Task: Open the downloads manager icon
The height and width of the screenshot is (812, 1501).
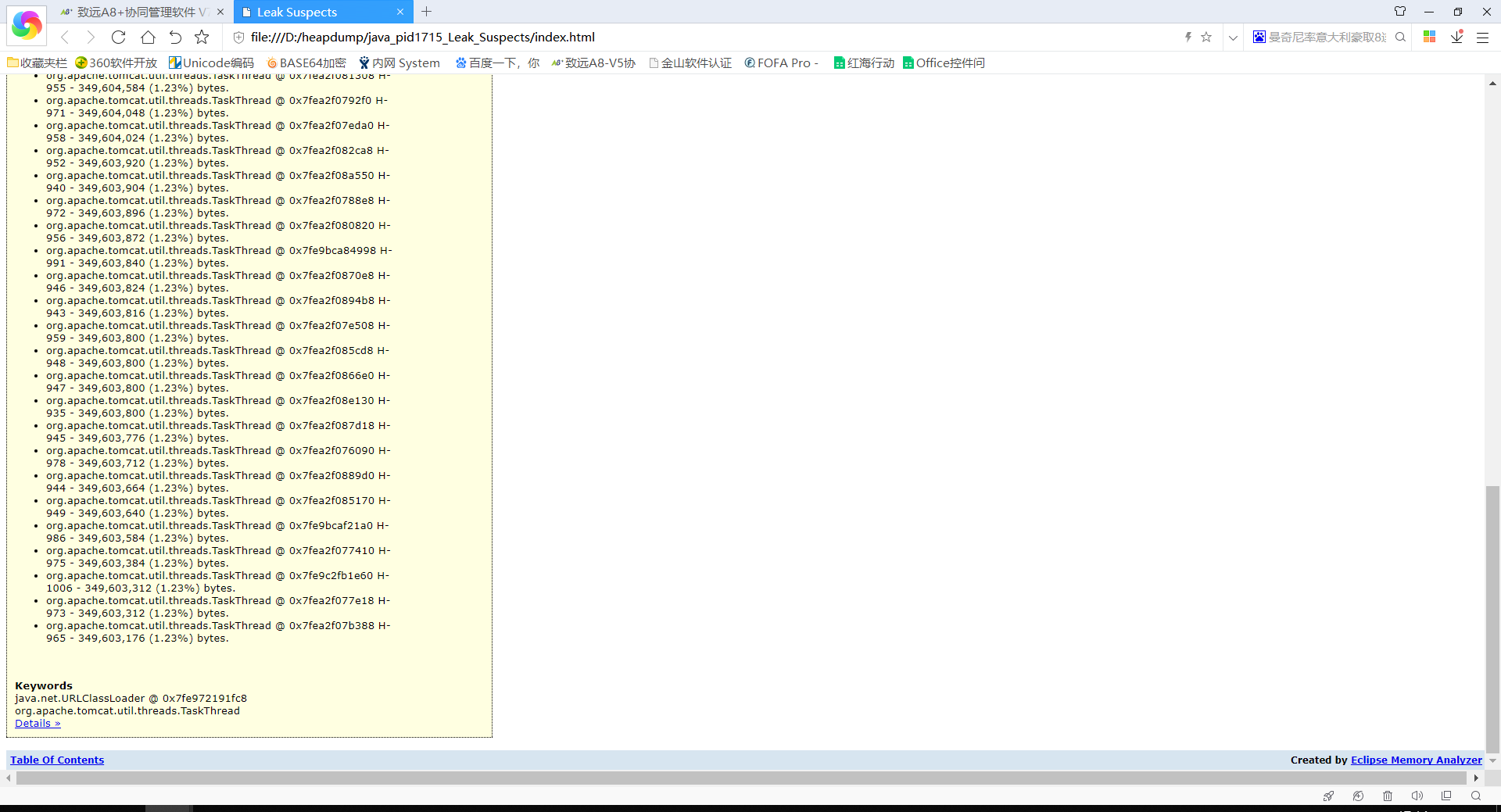Action: (x=1456, y=37)
